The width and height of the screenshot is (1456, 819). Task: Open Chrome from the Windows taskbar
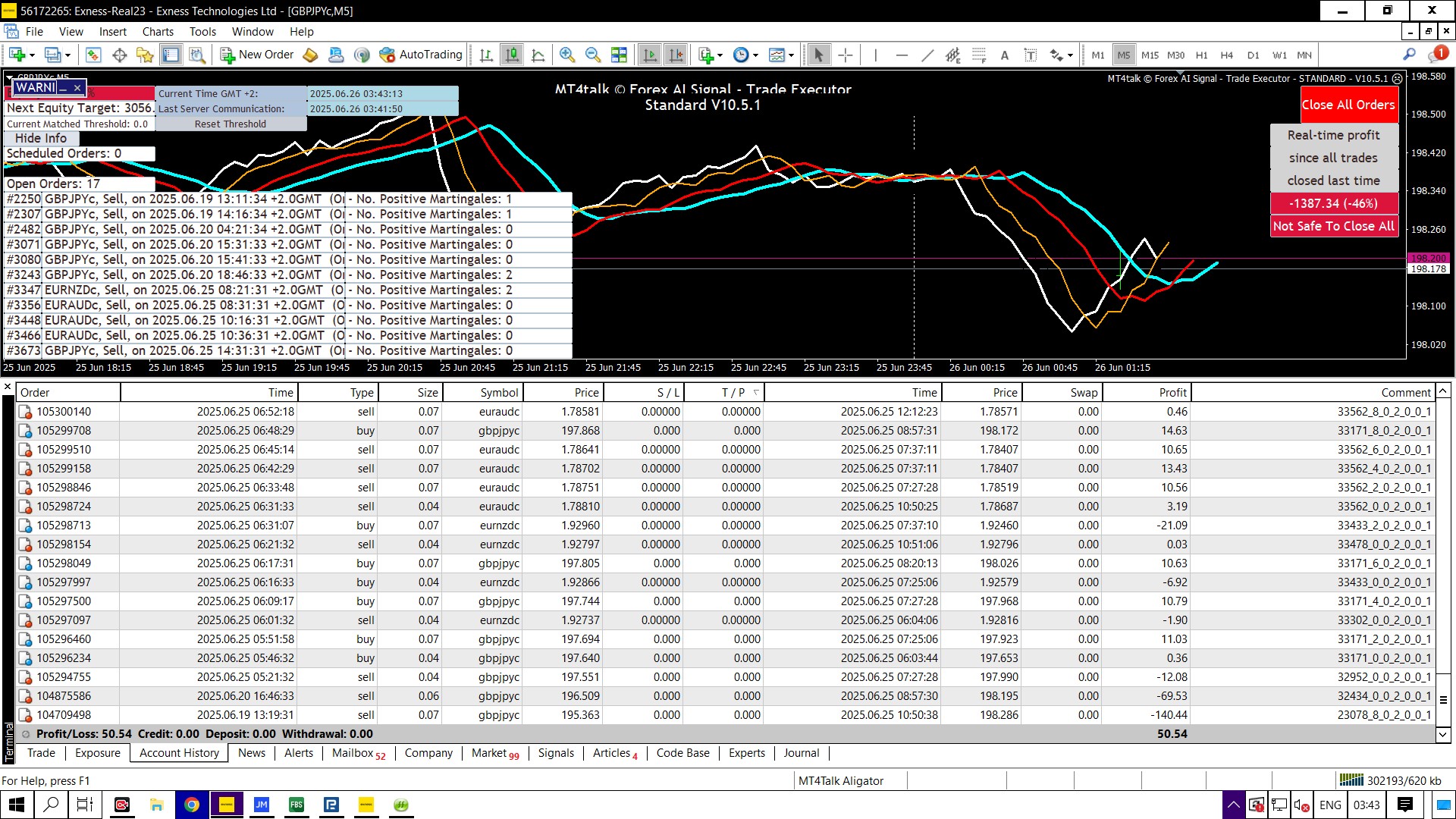tap(191, 805)
